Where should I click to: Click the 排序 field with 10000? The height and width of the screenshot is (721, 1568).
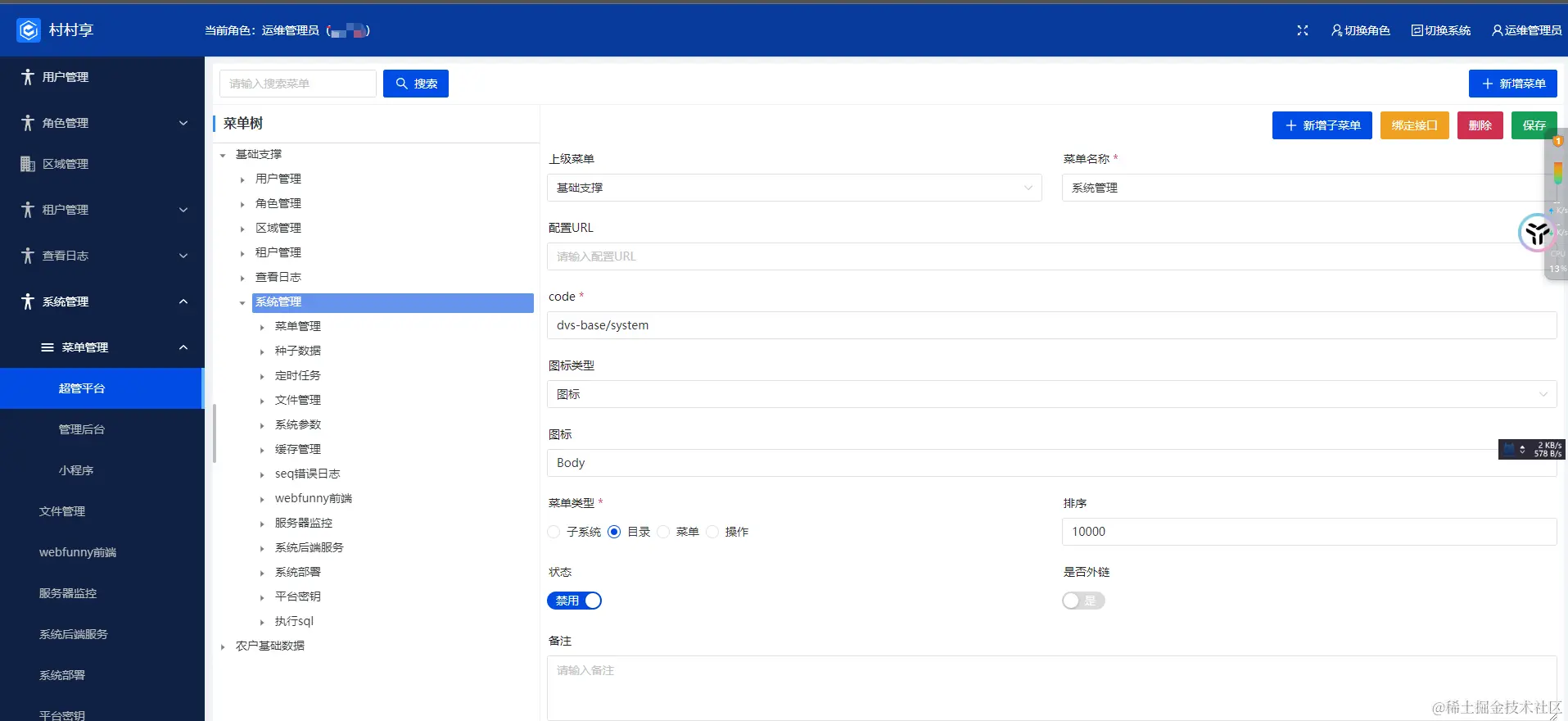(1309, 532)
